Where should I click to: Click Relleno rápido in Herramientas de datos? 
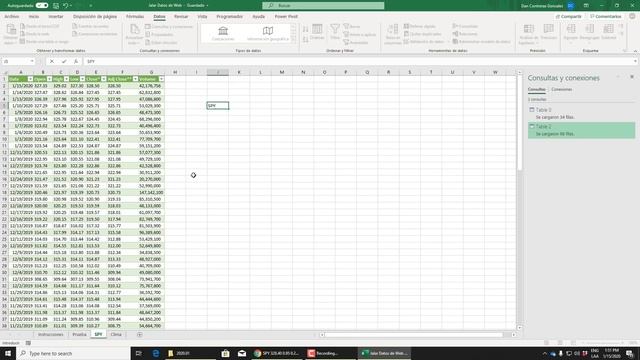tap(420, 26)
